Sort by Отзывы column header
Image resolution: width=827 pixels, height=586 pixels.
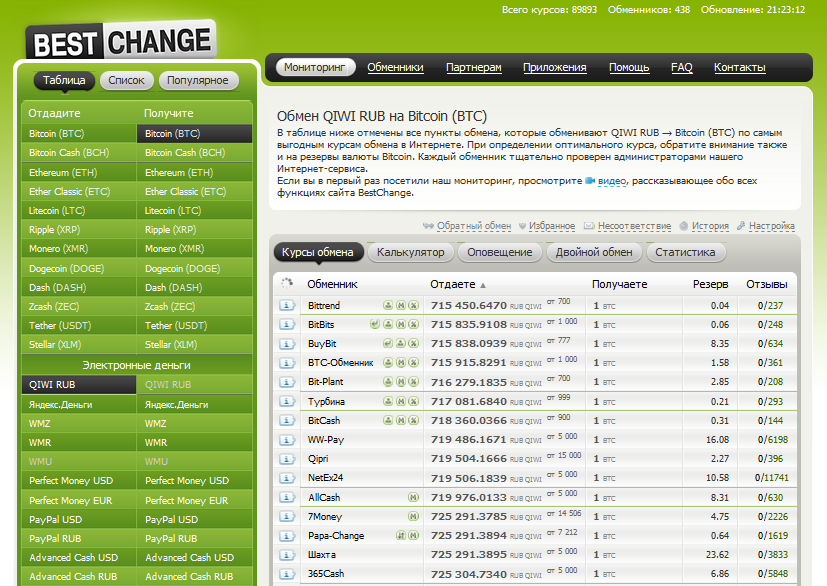coord(766,284)
